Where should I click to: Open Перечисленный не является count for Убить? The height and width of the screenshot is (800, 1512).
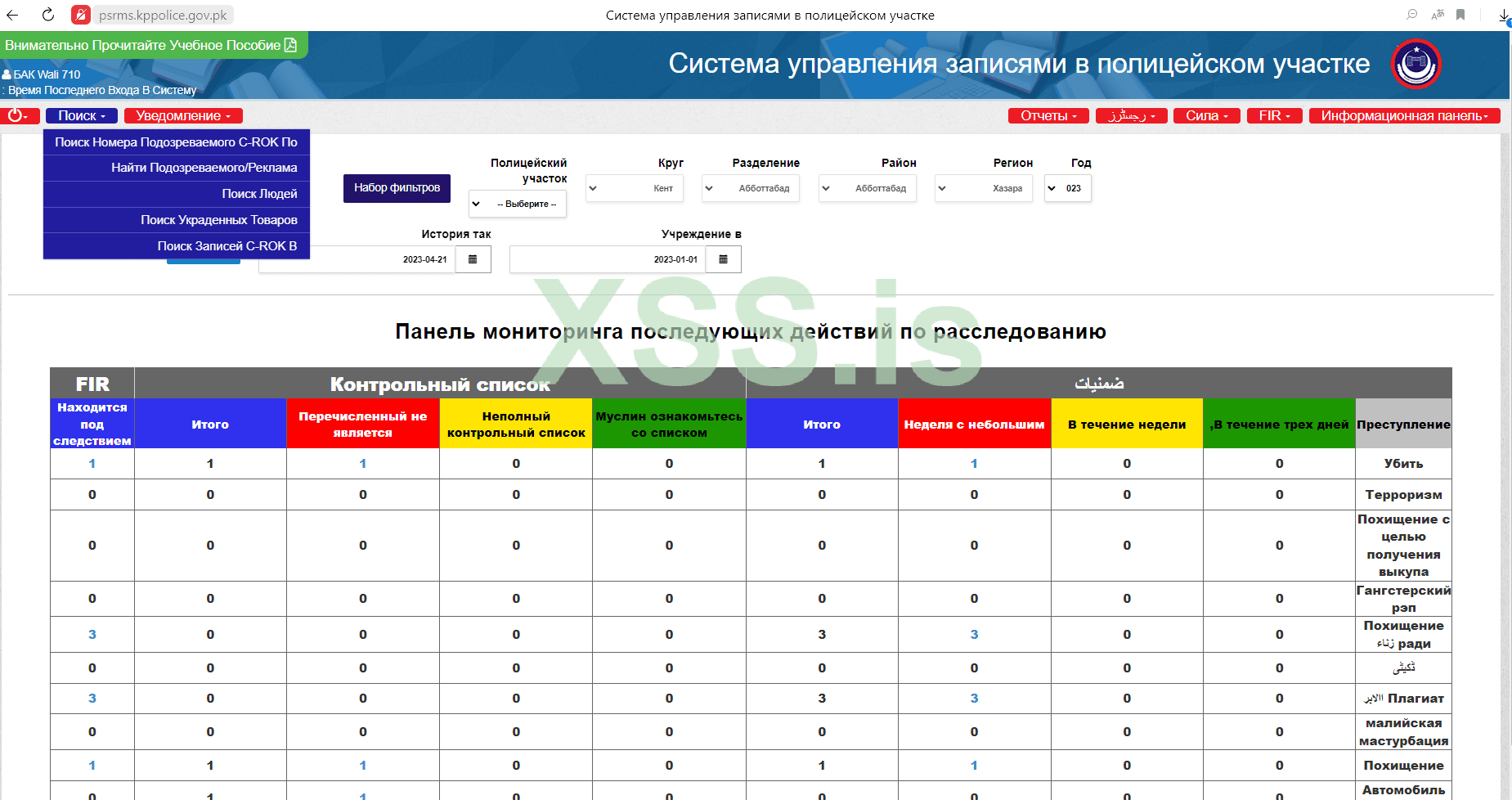pyautogui.click(x=363, y=464)
